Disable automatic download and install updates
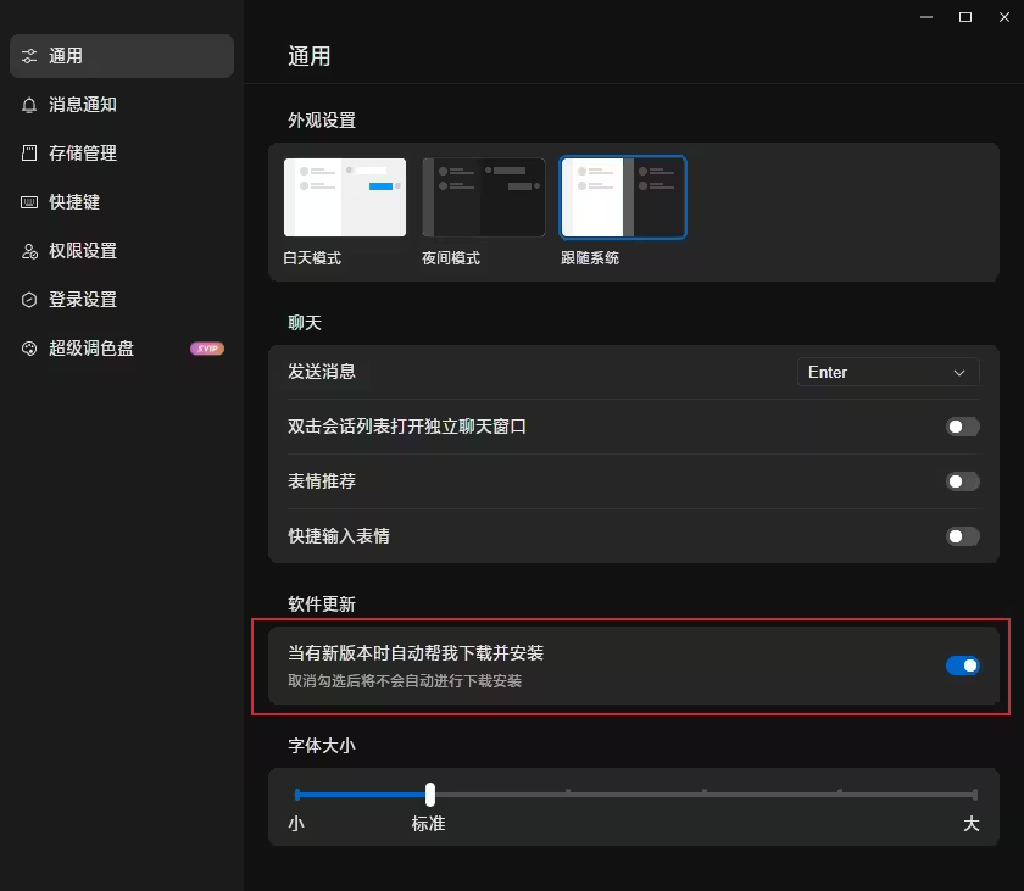The width and height of the screenshot is (1024, 891). click(x=961, y=664)
